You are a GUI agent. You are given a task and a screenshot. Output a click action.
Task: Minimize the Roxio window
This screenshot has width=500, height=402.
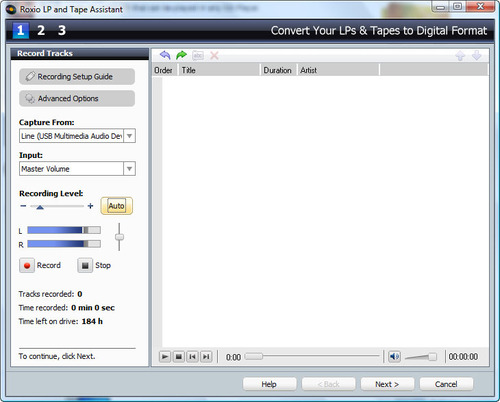click(x=441, y=7)
